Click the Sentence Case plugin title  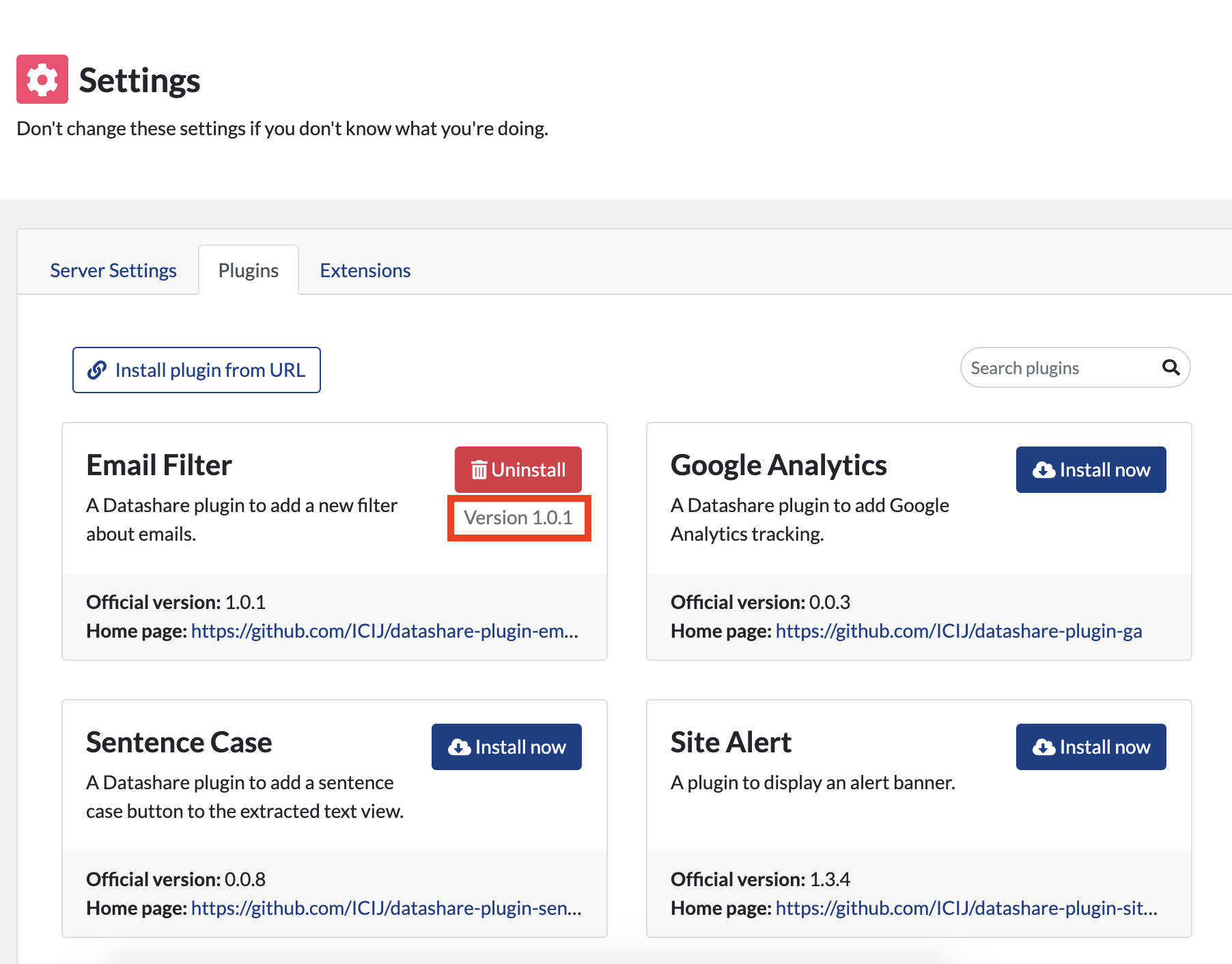click(179, 742)
